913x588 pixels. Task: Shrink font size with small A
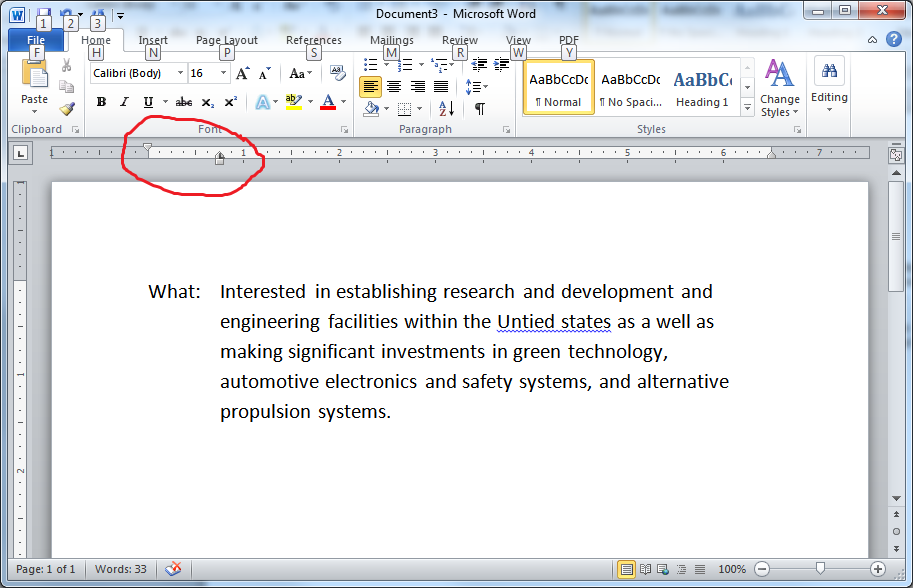click(x=265, y=73)
